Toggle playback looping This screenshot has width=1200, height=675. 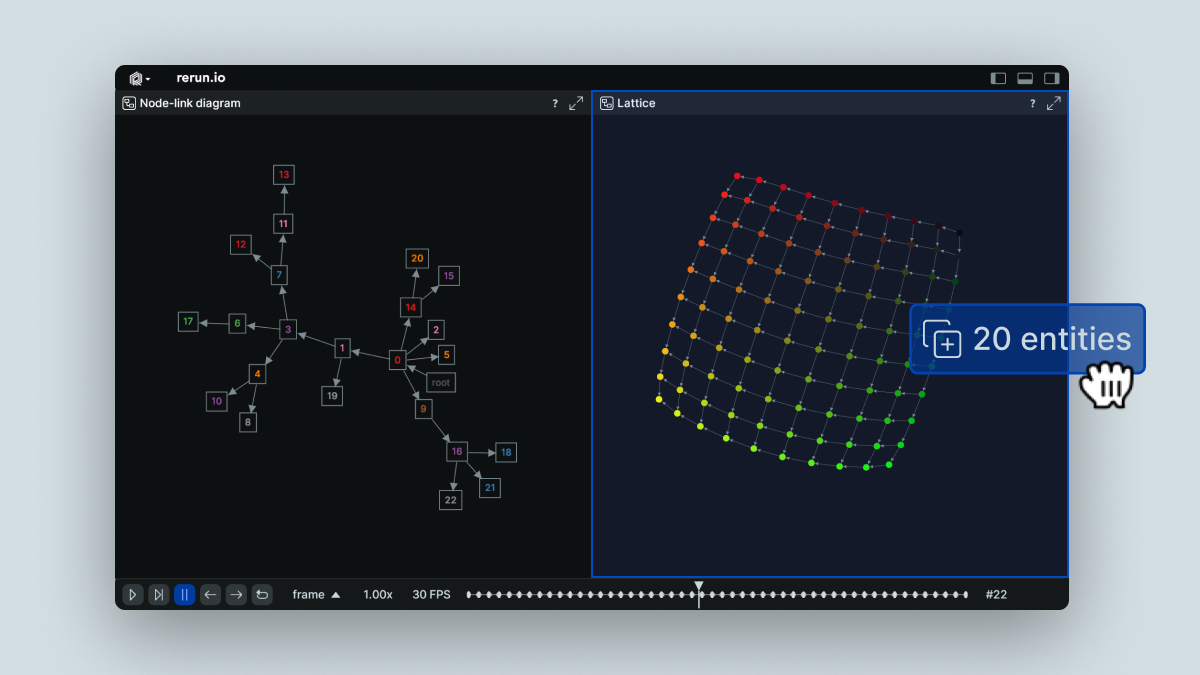tap(262, 595)
